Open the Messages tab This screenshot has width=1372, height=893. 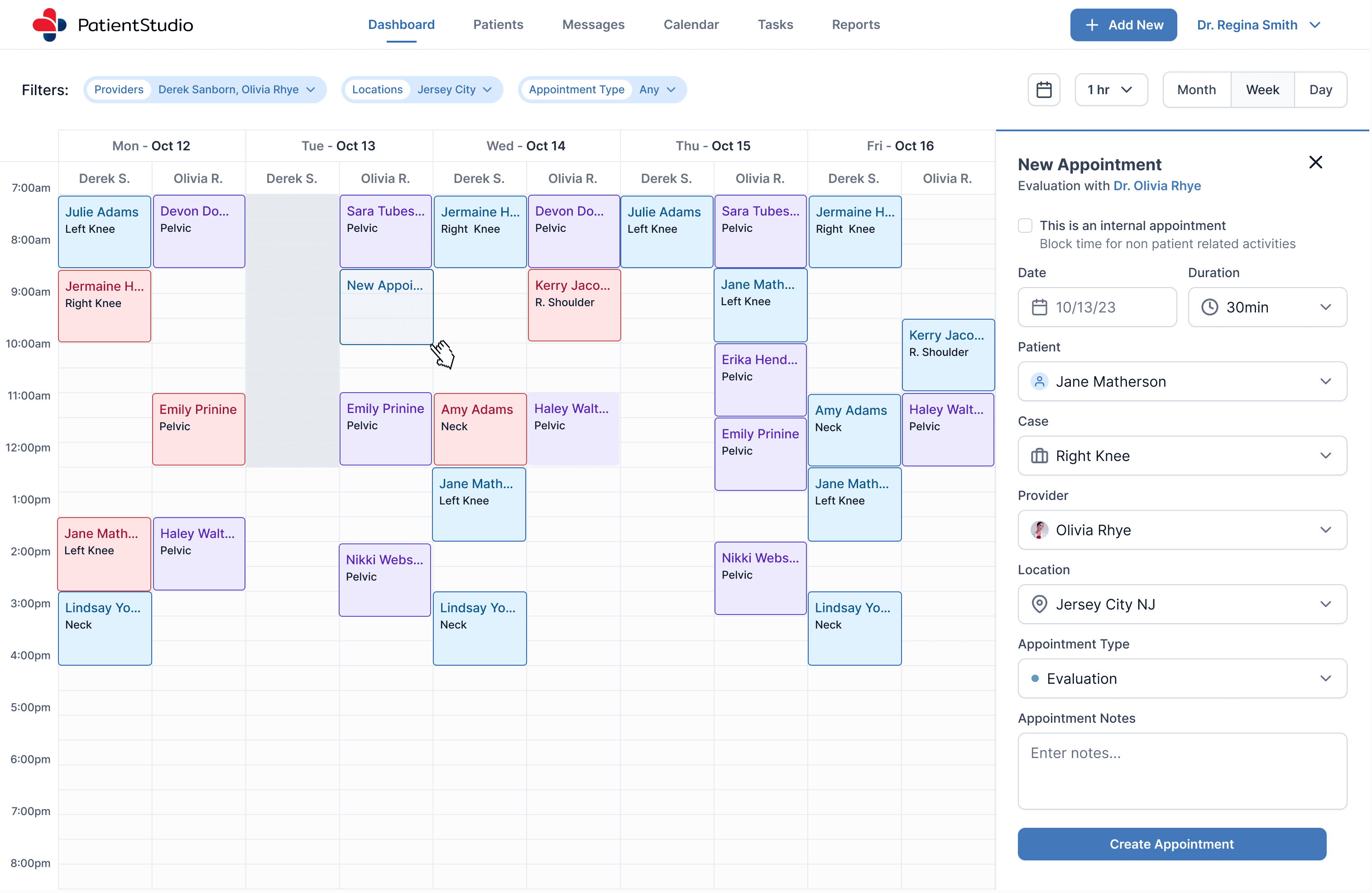tap(593, 25)
